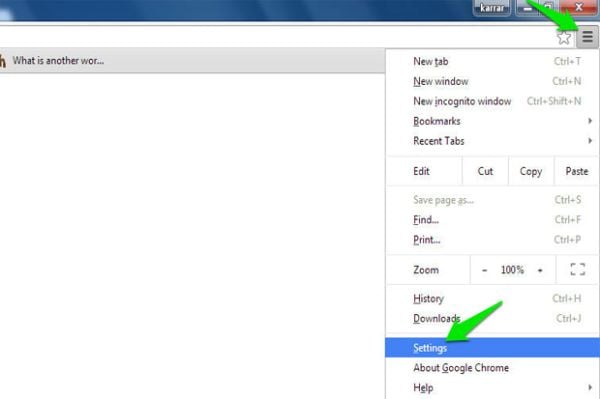Viewport: 600px width, 399px height.
Task: Decrease zoom with the minus button
Action: click(x=484, y=270)
